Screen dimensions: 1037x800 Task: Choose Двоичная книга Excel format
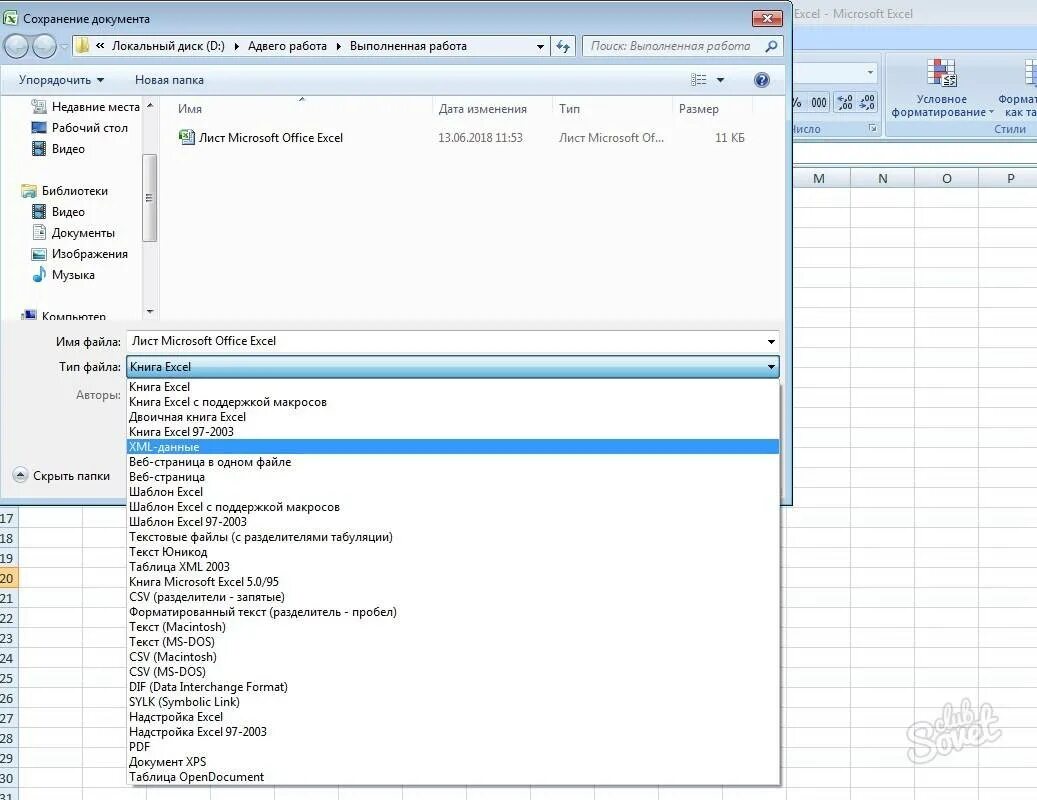click(453, 417)
